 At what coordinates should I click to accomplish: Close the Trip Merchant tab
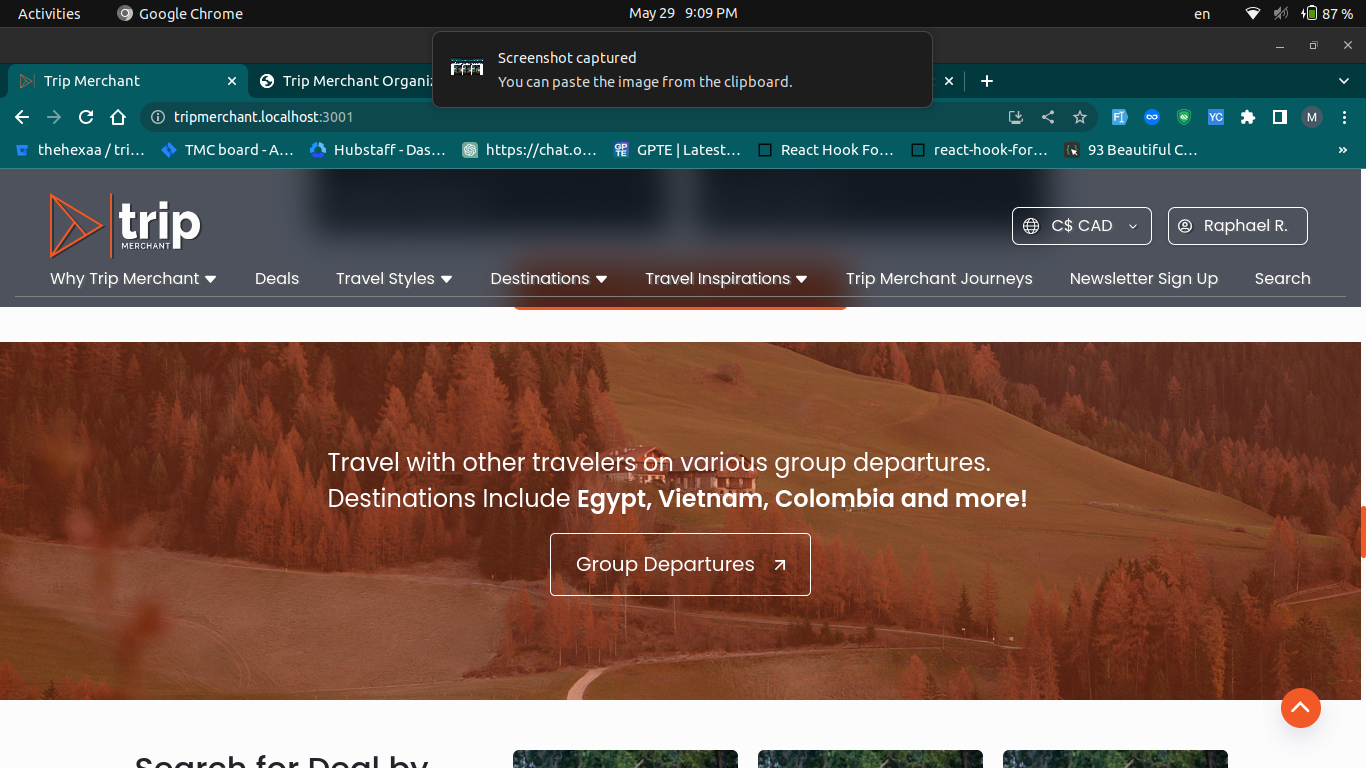(232, 81)
